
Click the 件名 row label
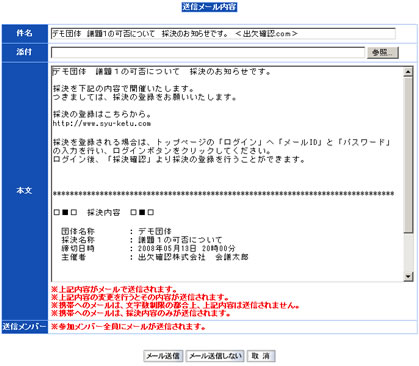24,33
